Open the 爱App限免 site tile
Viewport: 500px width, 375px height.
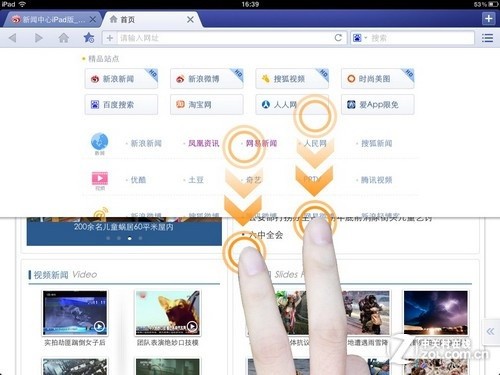tap(378, 105)
